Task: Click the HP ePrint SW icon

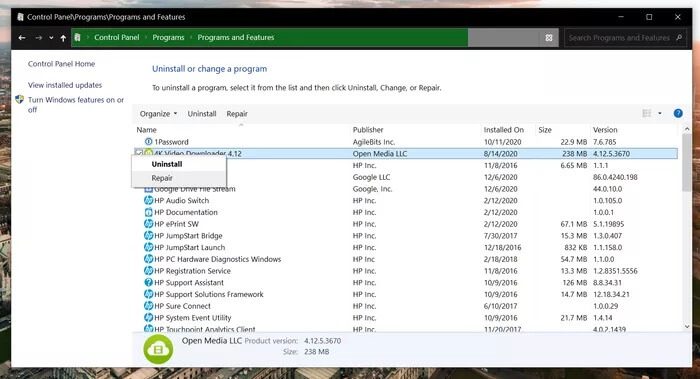Action: [x=149, y=224]
